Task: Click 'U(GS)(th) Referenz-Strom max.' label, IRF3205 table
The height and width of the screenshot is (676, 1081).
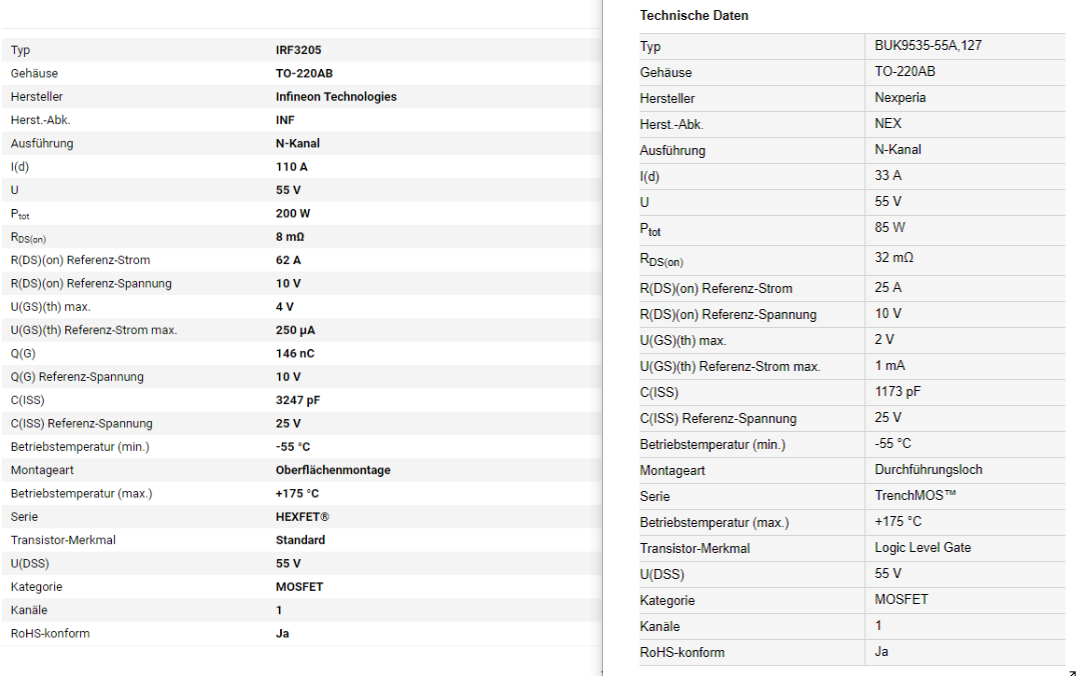Action: pos(94,330)
